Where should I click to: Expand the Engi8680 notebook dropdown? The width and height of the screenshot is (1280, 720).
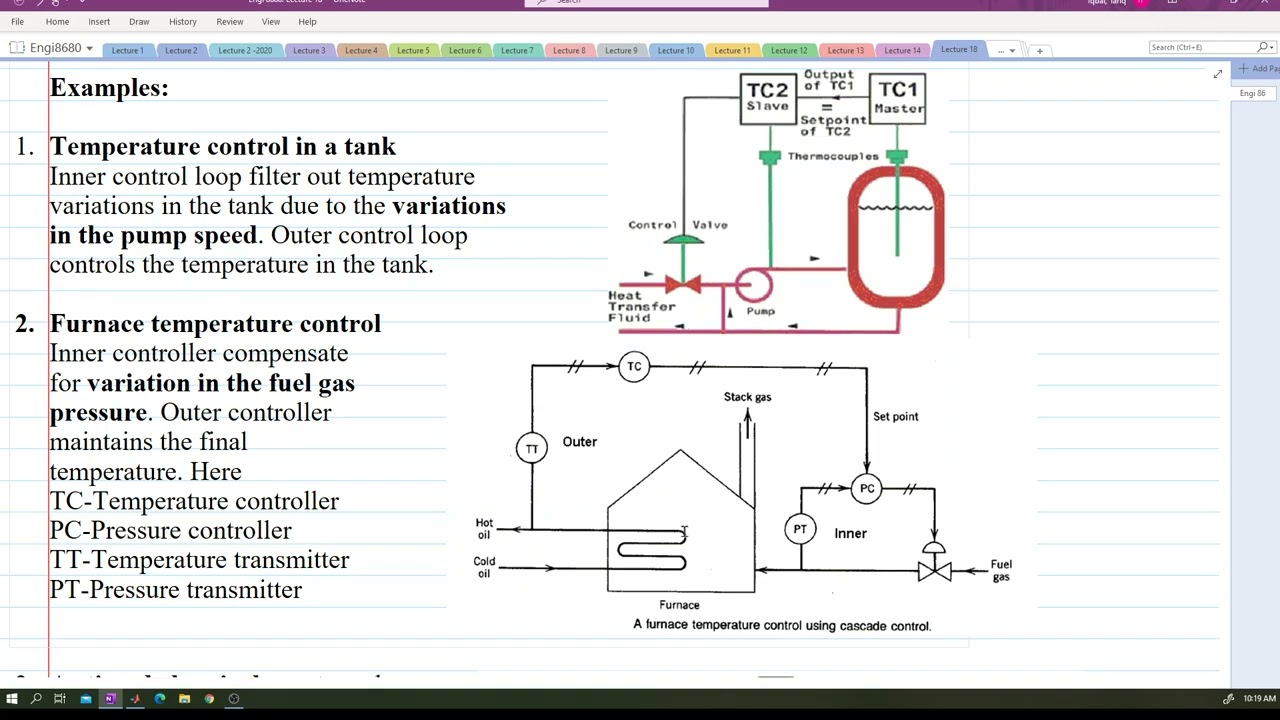pyautogui.click(x=89, y=48)
